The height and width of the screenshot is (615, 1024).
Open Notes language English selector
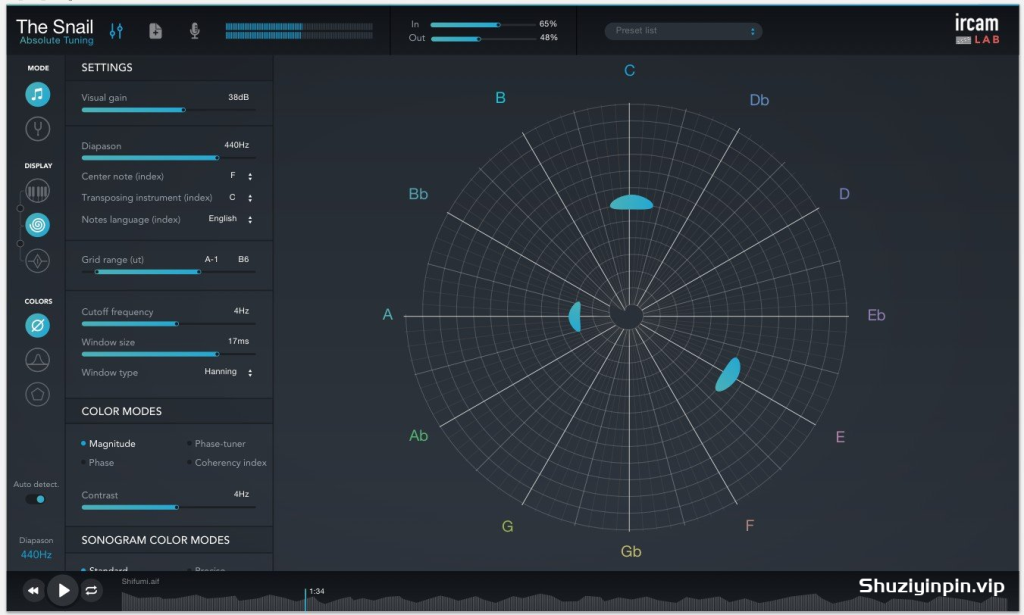click(x=231, y=219)
